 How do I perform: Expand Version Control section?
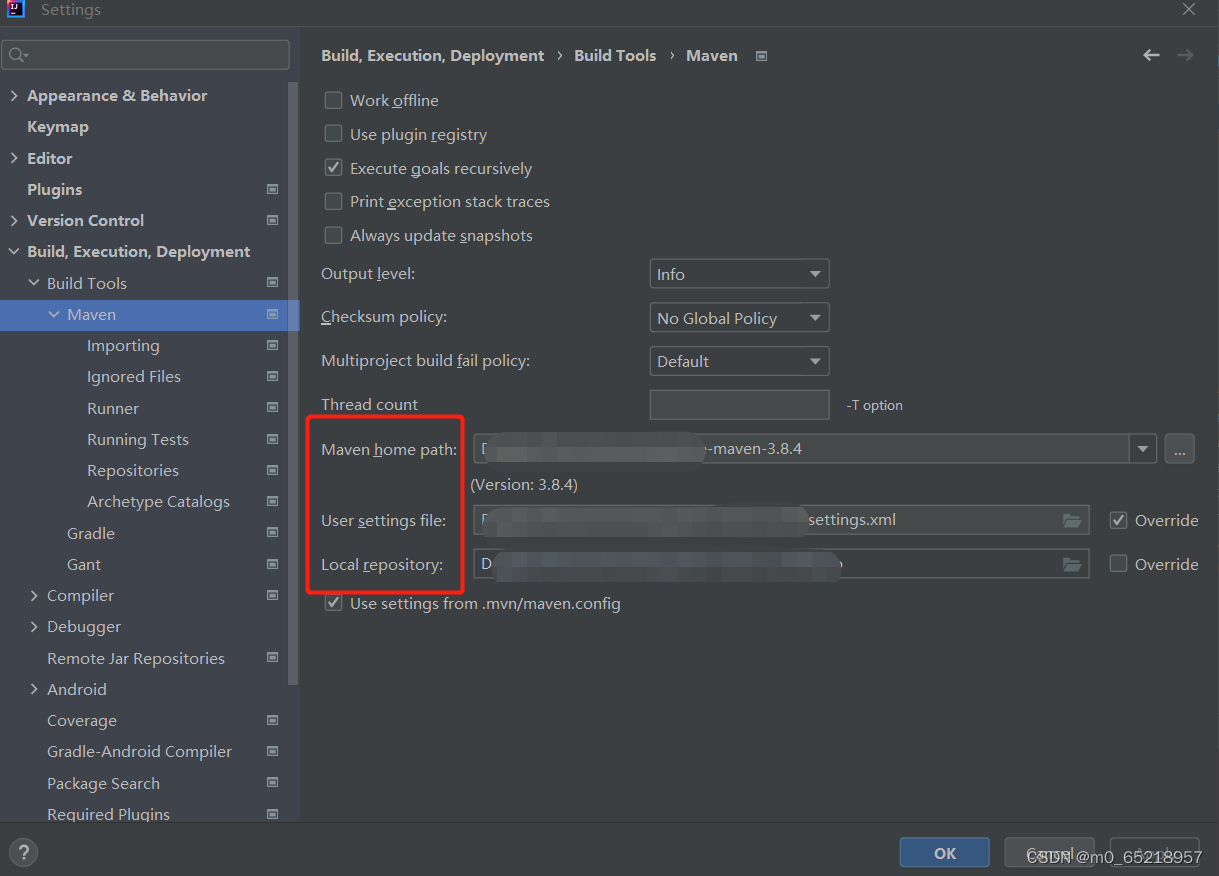click(x=14, y=220)
